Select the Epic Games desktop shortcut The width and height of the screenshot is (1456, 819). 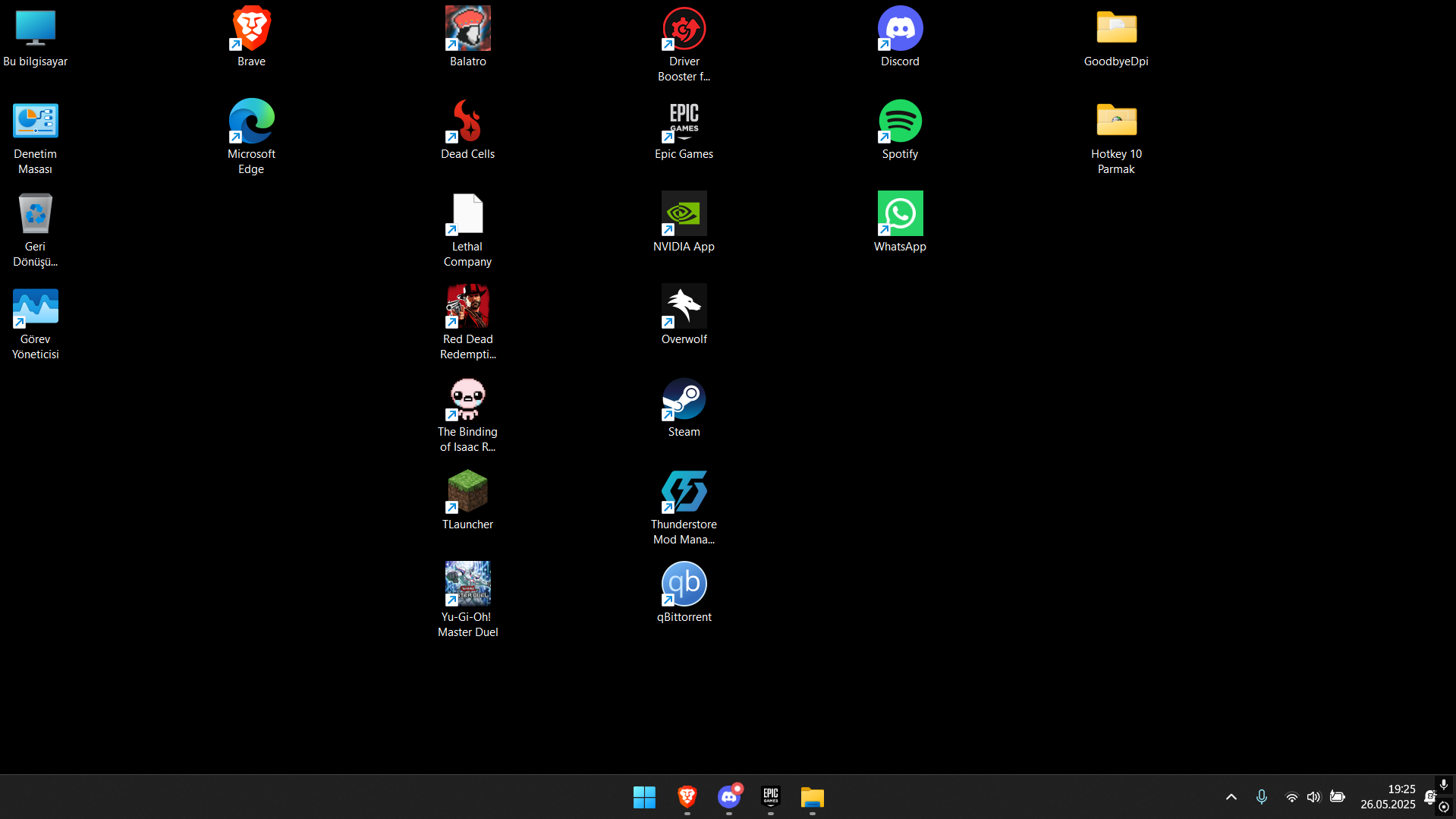pyautogui.click(x=684, y=131)
